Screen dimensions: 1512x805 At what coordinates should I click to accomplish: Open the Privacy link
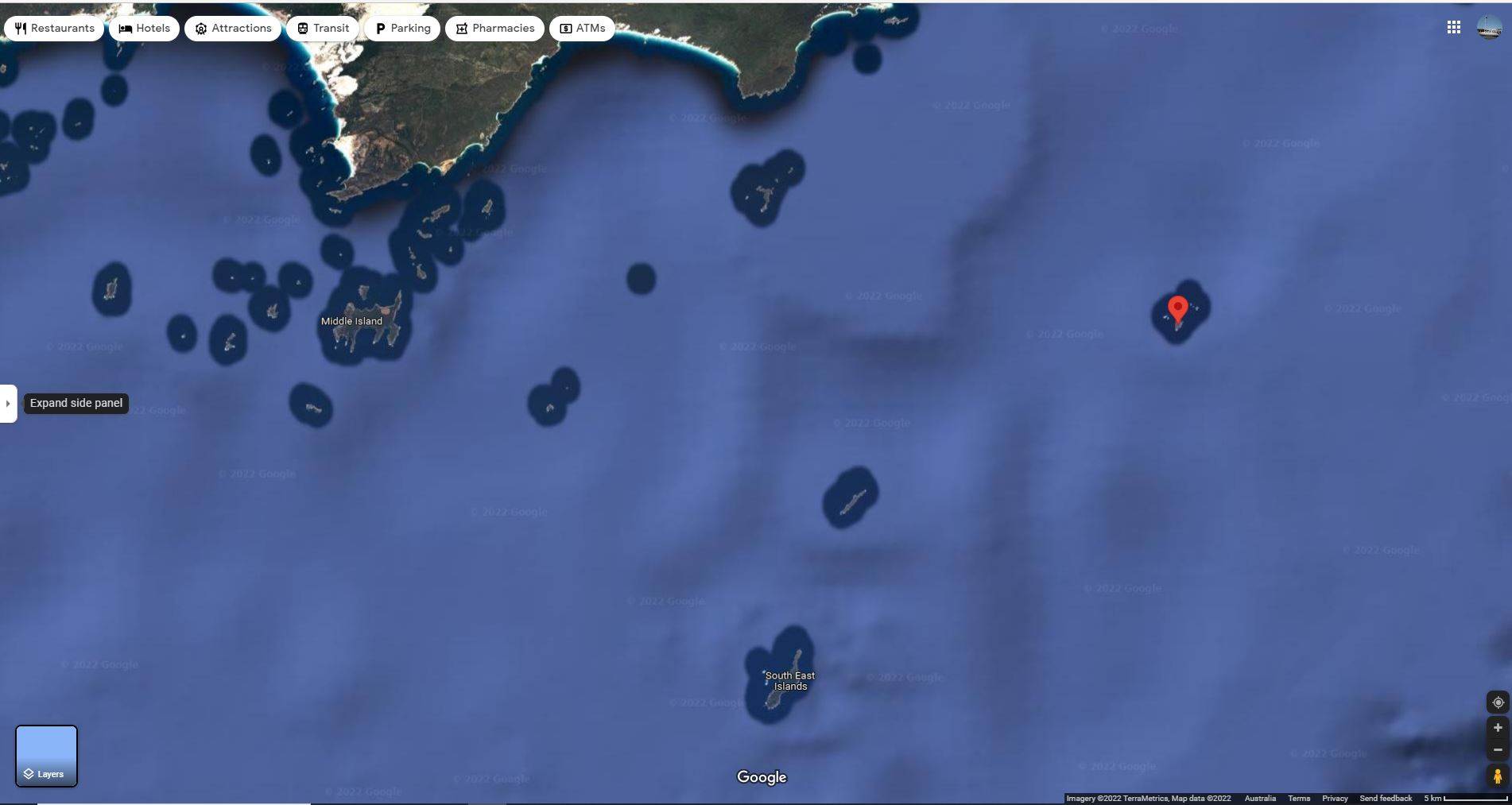(x=1335, y=799)
